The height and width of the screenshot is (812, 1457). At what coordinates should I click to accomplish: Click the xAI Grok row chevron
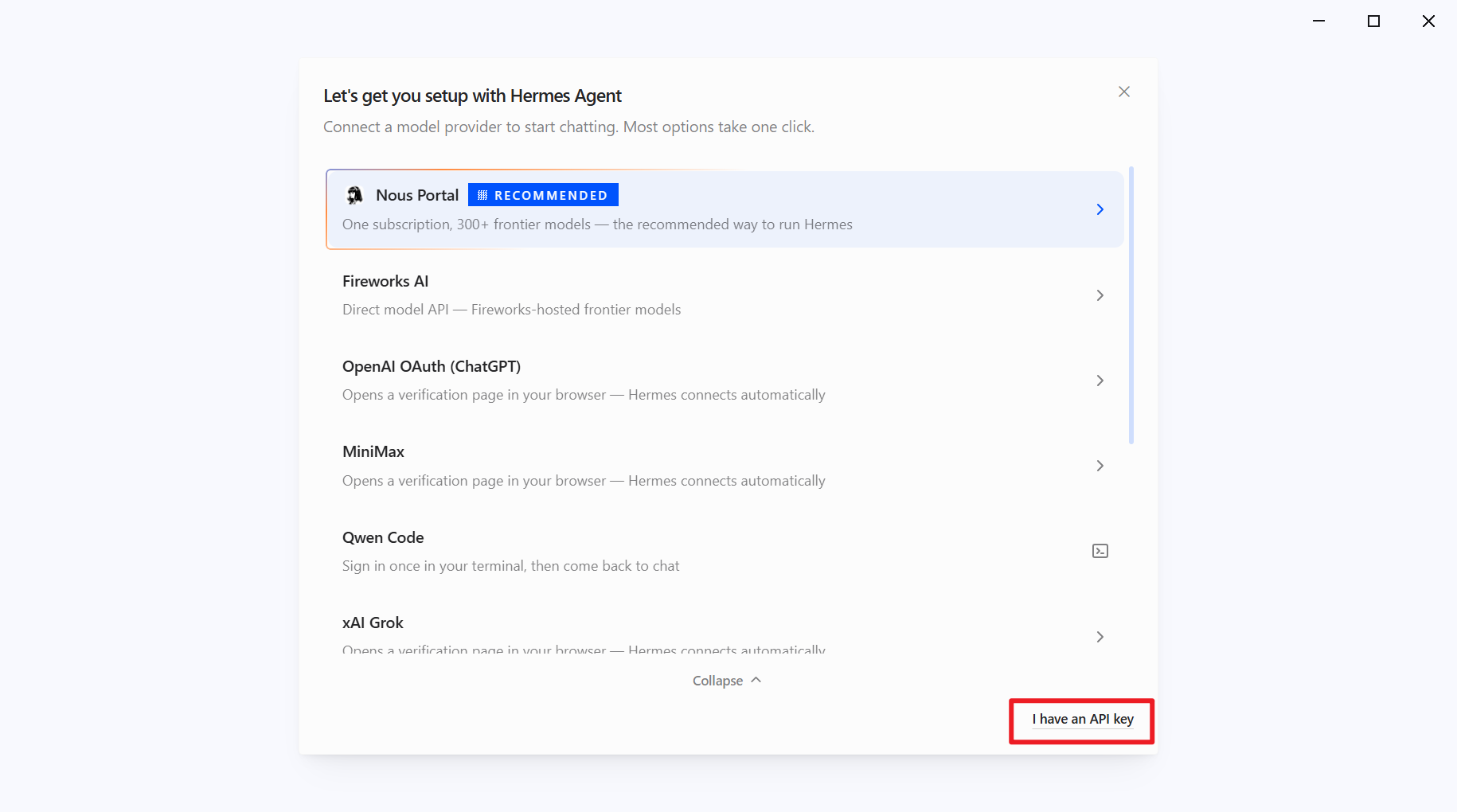click(x=1100, y=637)
